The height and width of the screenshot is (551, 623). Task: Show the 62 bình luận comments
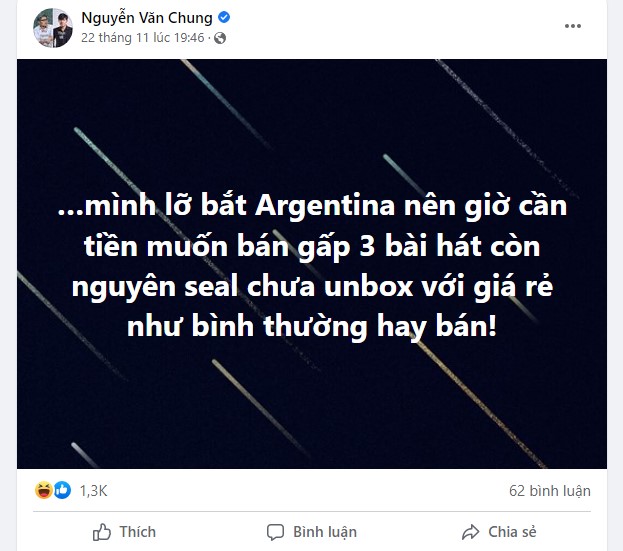[x=549, y=491]
